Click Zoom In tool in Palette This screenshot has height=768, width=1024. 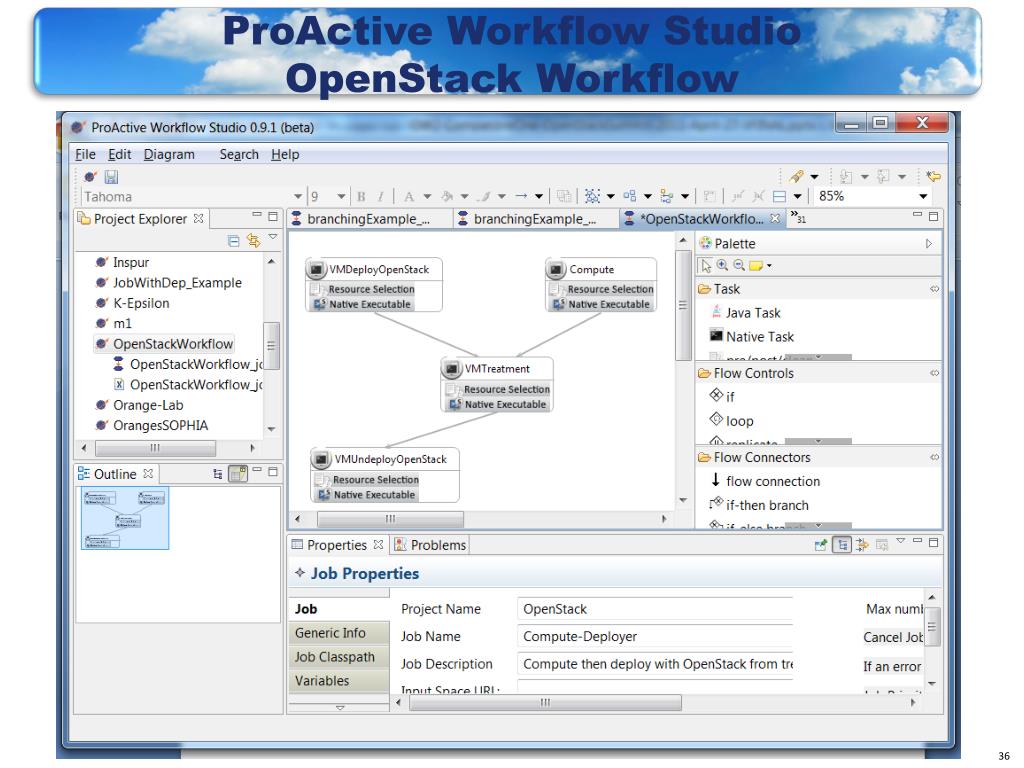coord(722,265)
